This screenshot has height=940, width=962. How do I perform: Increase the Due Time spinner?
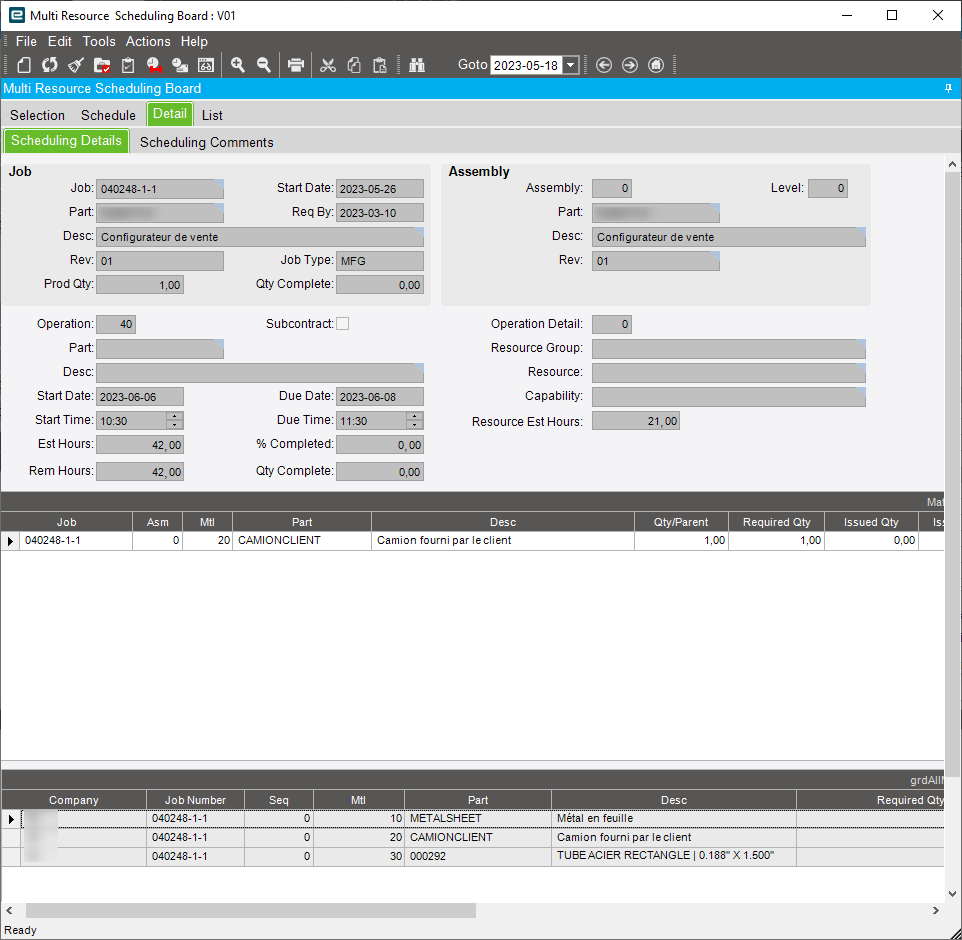click(x=415, y=416)
